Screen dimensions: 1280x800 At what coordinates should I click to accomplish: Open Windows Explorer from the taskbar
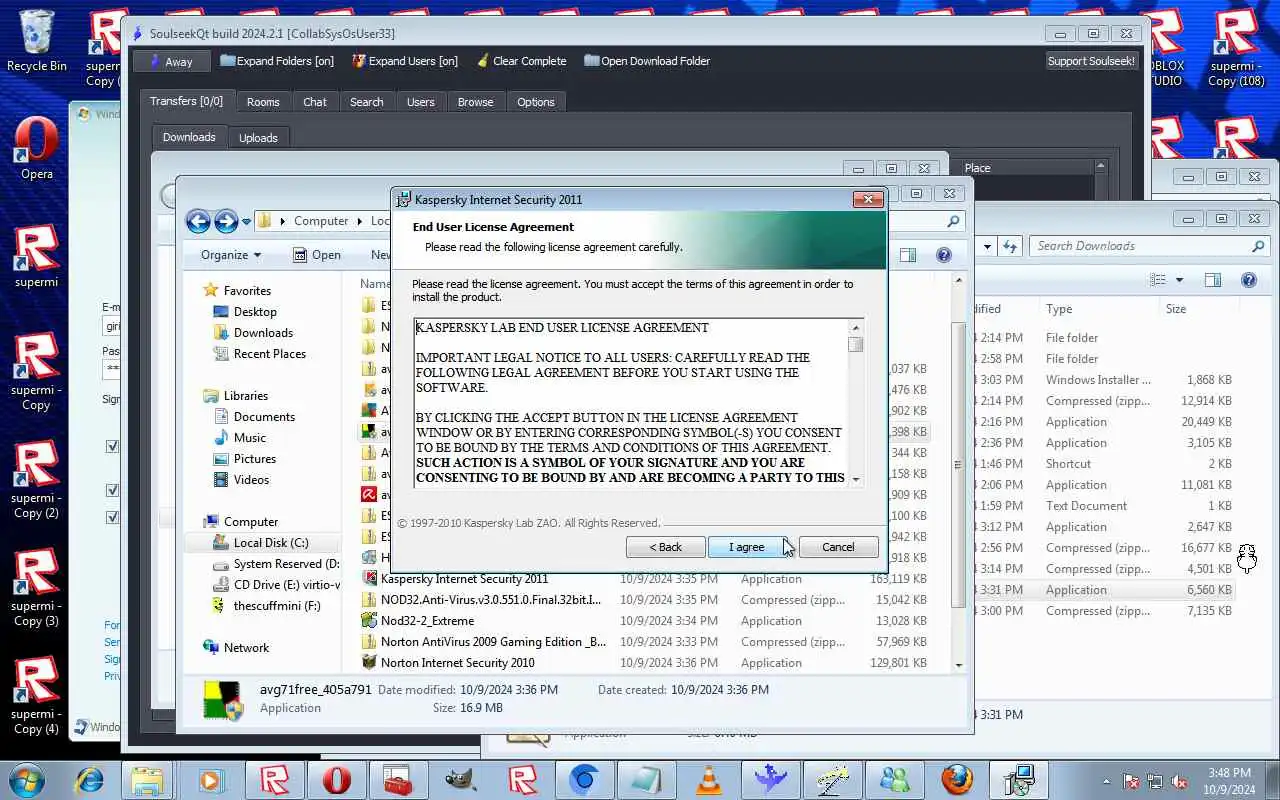[x=148, y=779]
